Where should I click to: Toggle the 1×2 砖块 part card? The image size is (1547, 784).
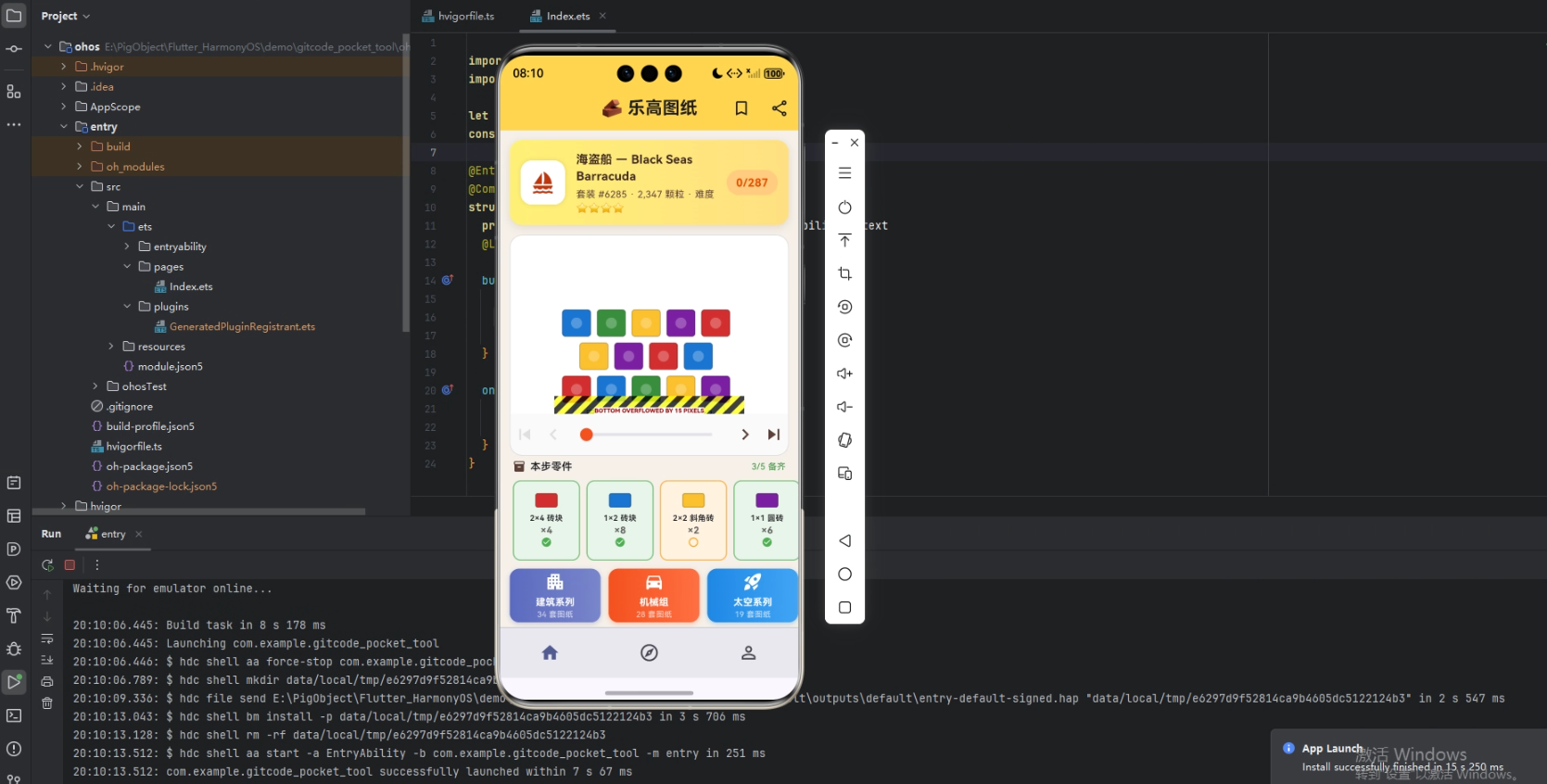point(620,520)
